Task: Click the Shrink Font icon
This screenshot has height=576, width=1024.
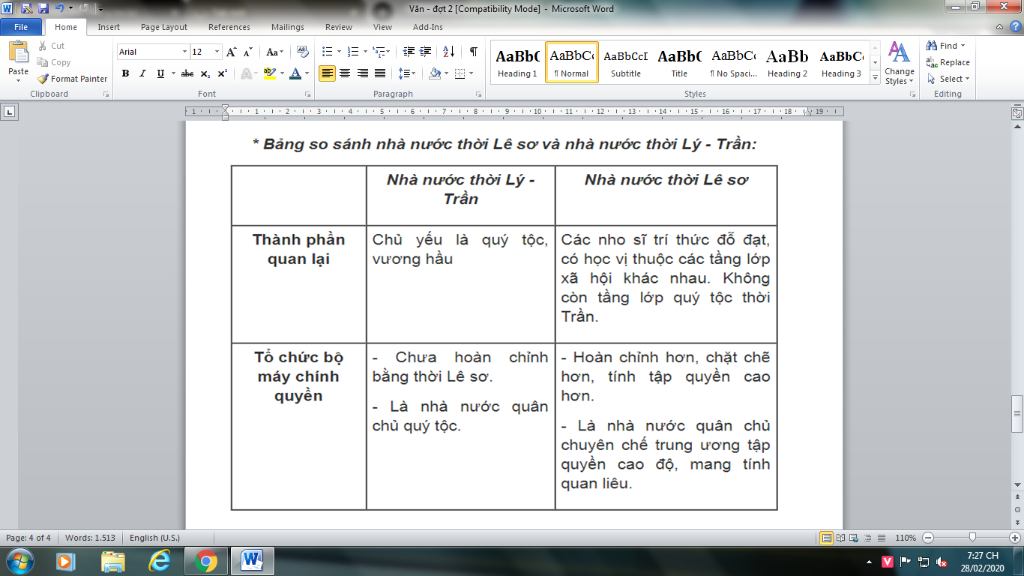Action: click(x=248, y=52)
